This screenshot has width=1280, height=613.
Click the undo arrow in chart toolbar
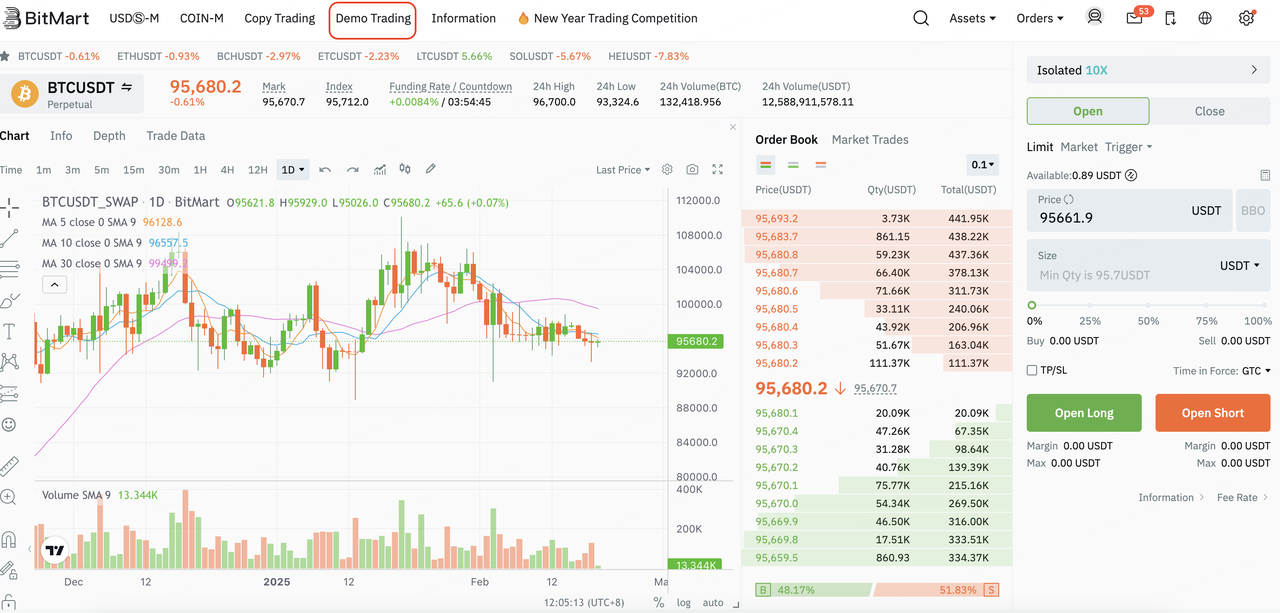click(x=325, y=170)
